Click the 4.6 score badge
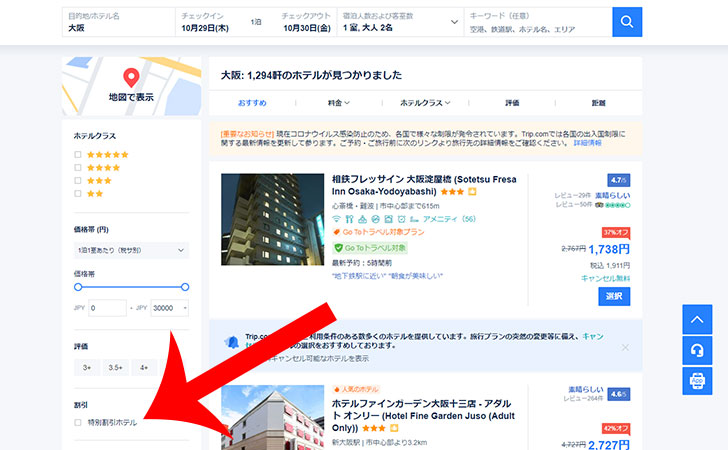This screenshot has width=728, height=450. pyautogui.click(x=618, y=394)
